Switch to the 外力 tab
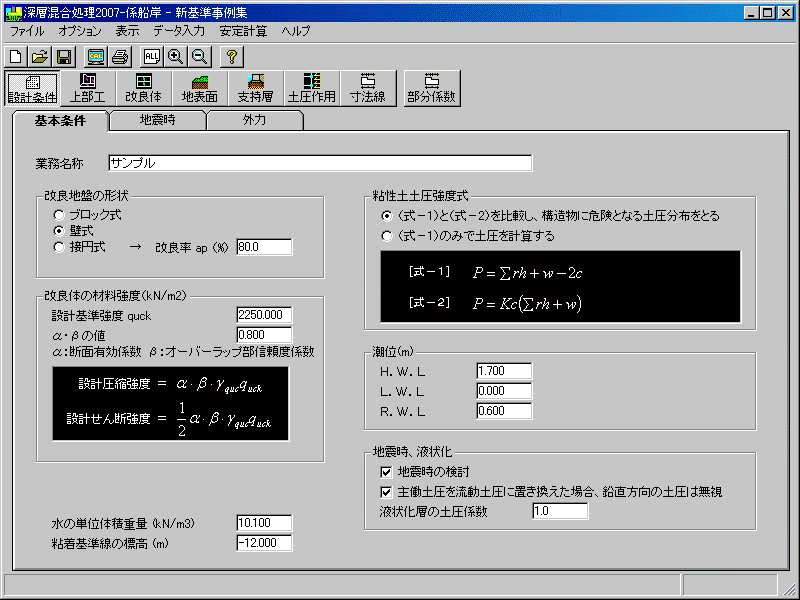 (254, 120)
